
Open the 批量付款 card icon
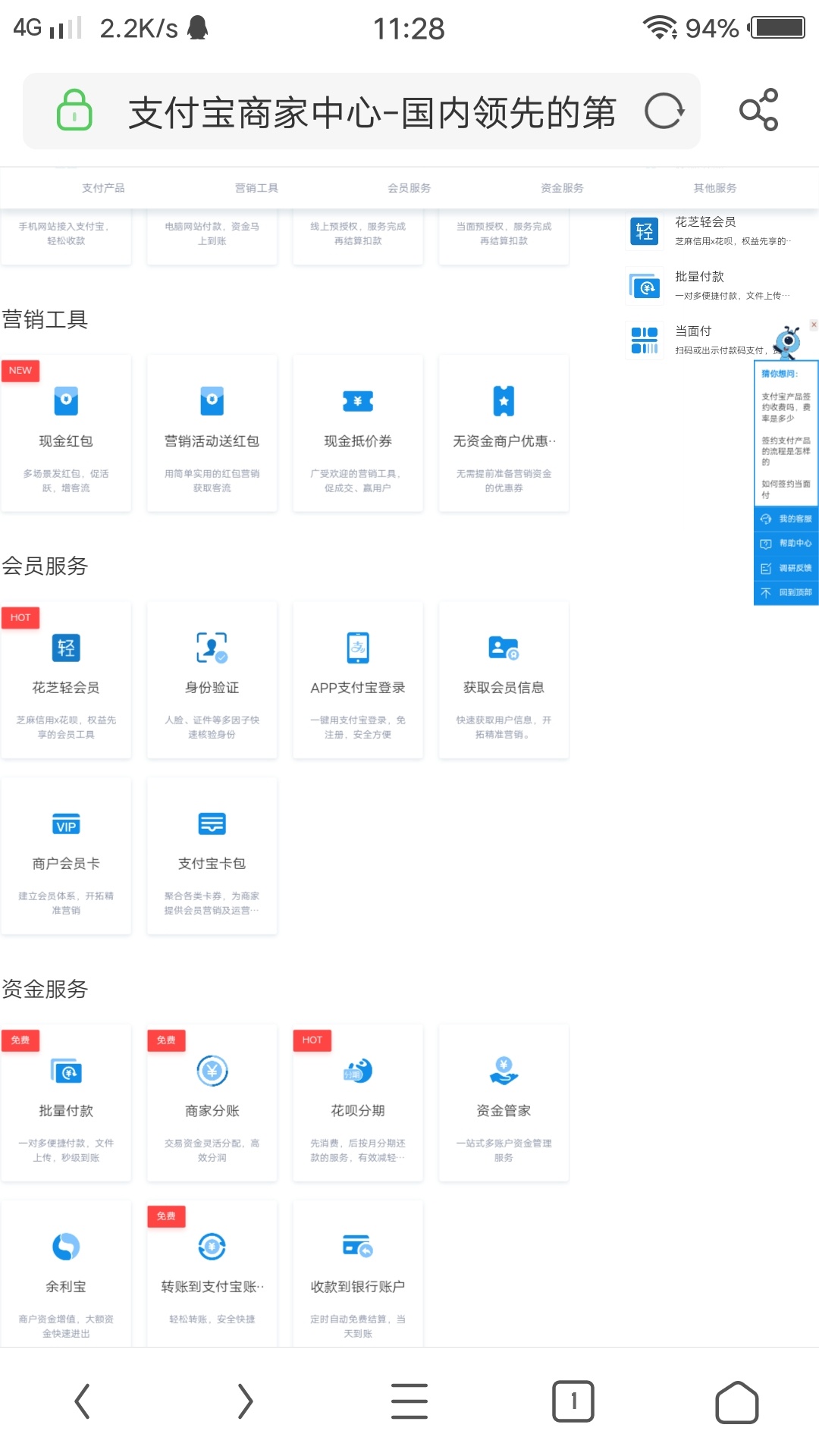[66, 1071]
